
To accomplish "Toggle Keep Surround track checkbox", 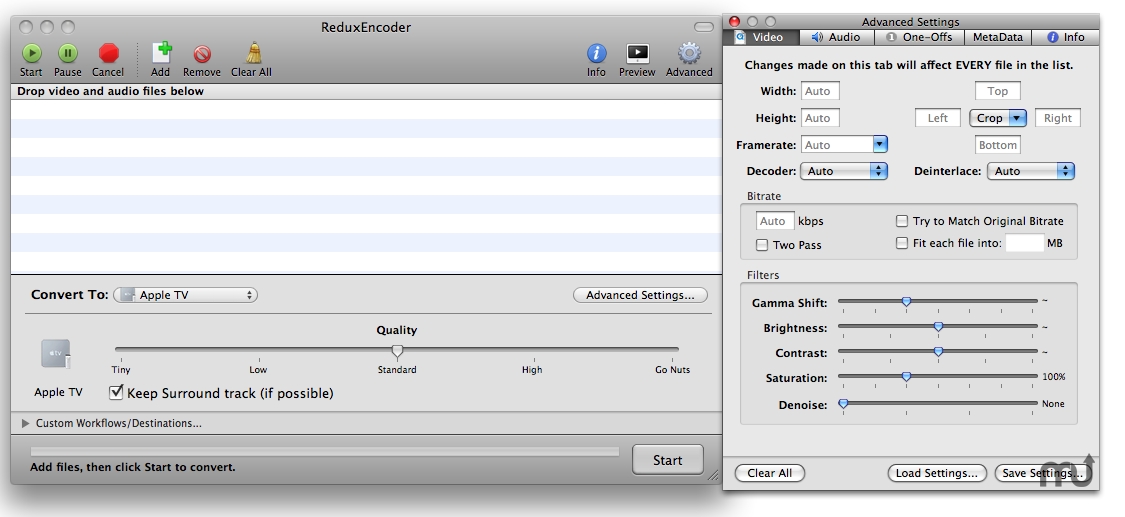I will [x=116, y=392].
